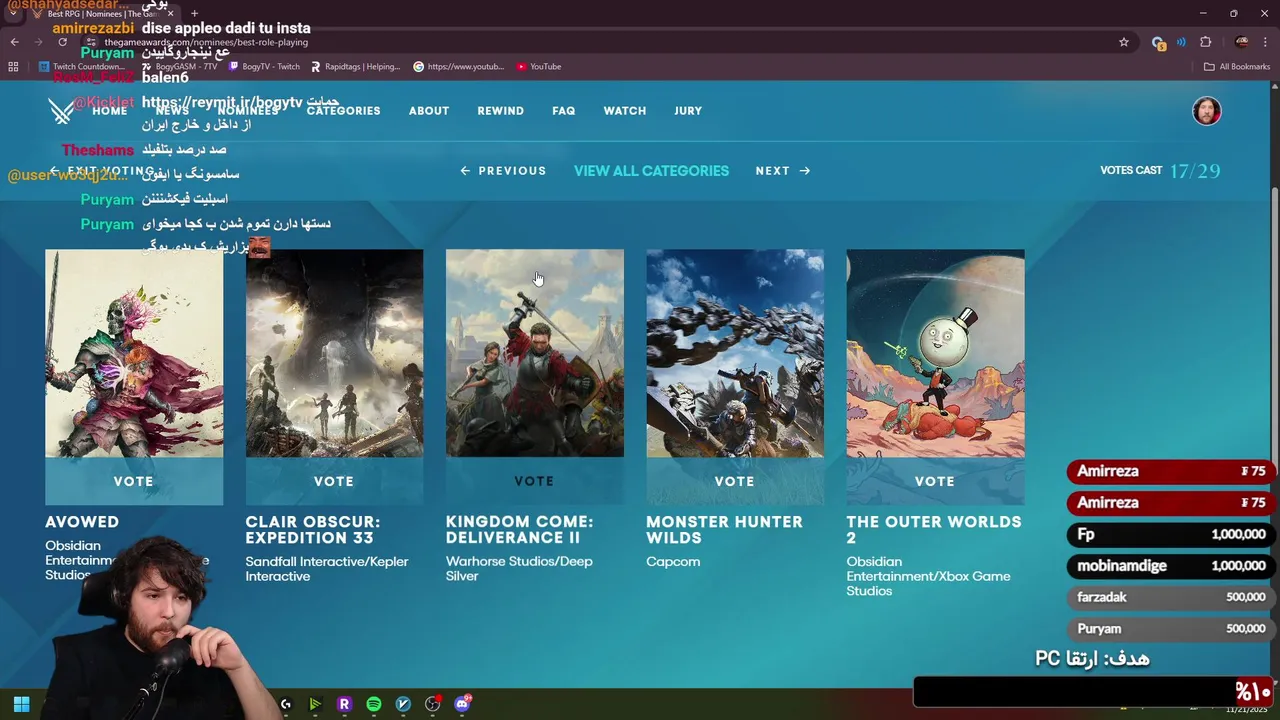This screenshot has width=1280, height=720.
Task: Open the JURY nav item
Action: pos(688,111)
